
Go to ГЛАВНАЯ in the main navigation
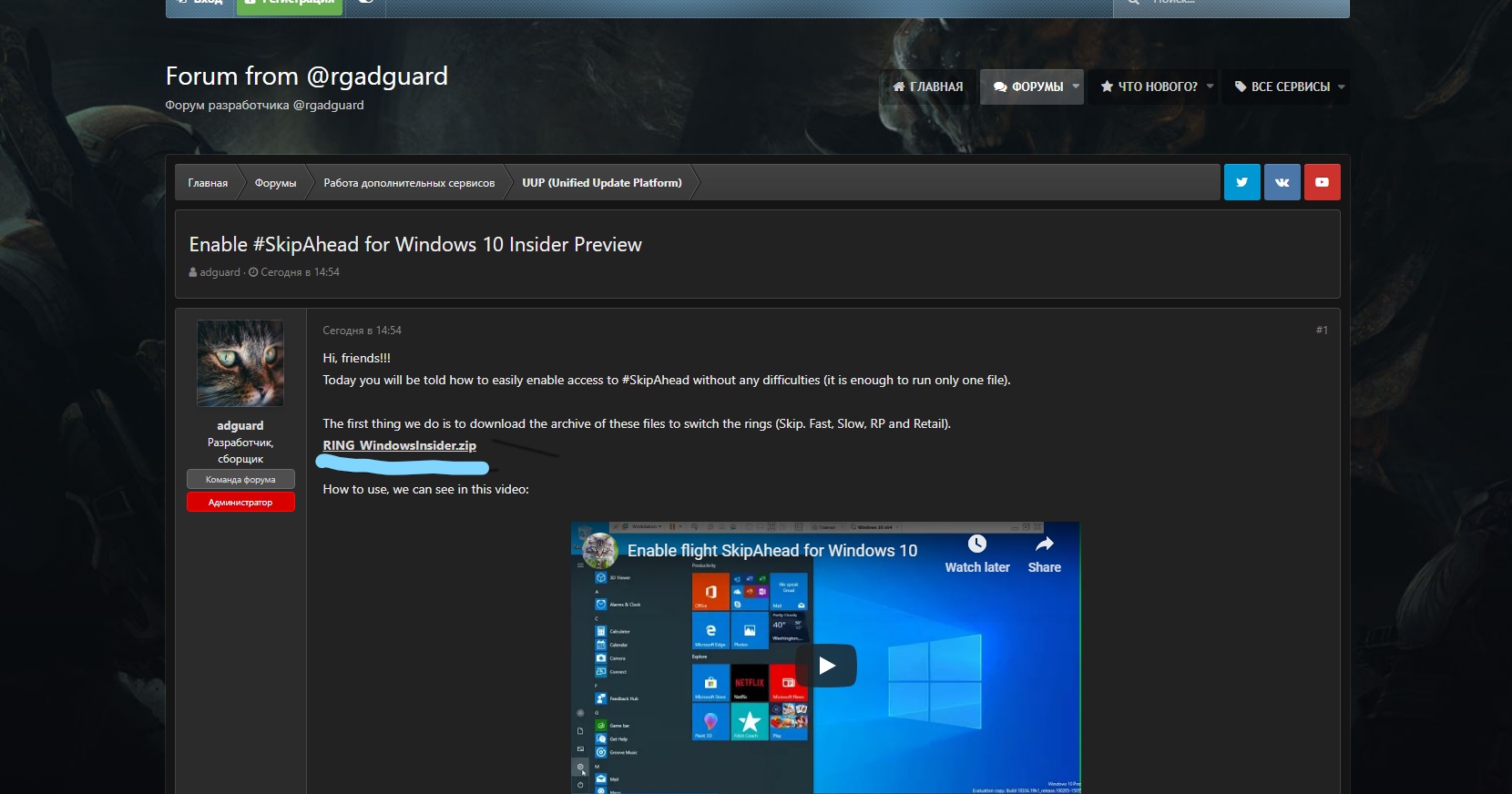coord(928,87)
